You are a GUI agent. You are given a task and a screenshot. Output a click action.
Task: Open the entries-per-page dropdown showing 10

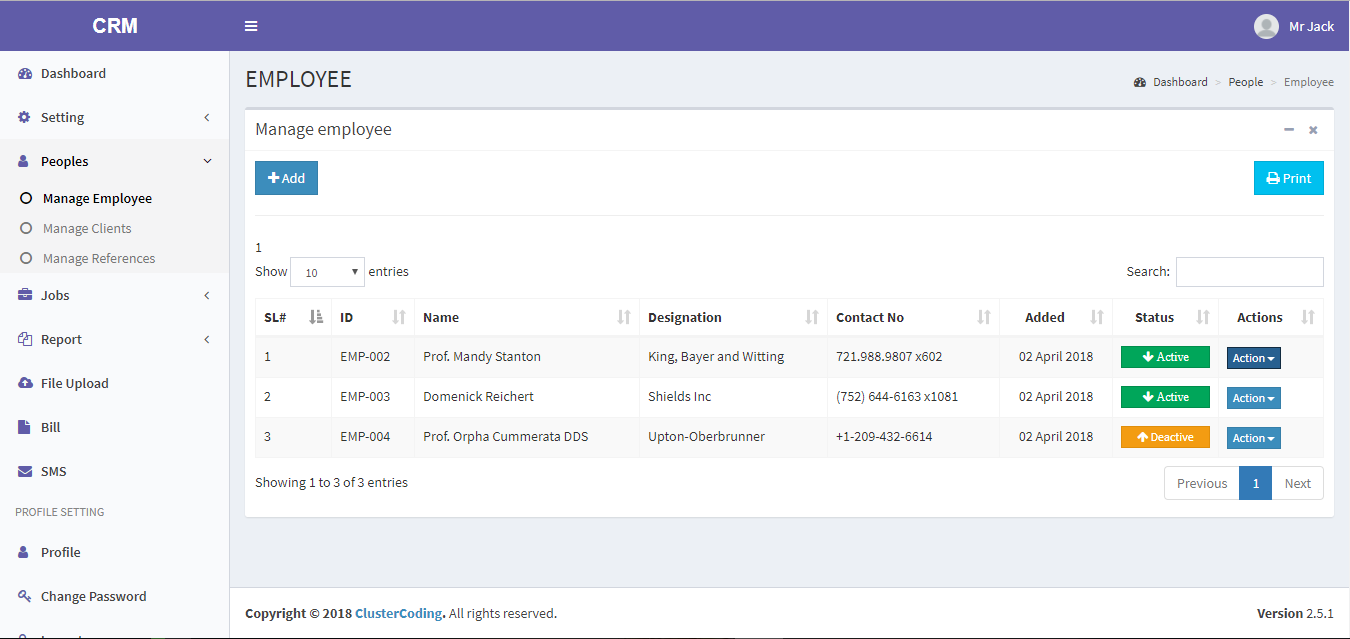tap(327, 272)
